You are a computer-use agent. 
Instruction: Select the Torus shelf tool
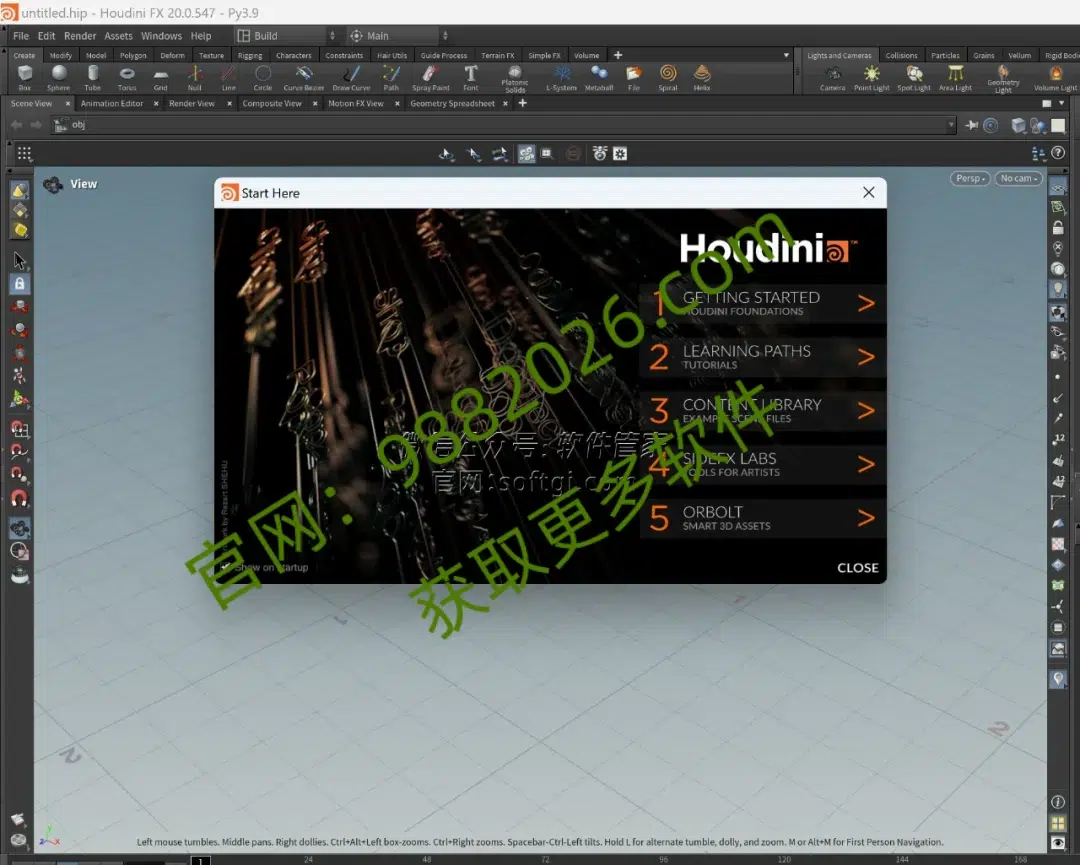(x=127, y=77)
